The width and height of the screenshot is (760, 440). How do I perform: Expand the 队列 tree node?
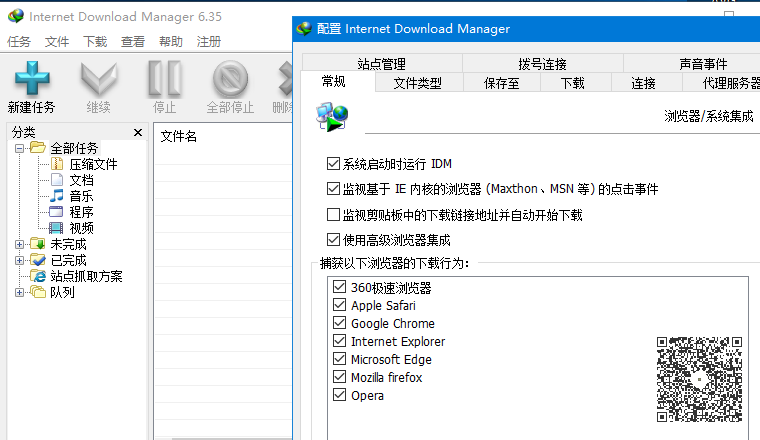point(19,292)
